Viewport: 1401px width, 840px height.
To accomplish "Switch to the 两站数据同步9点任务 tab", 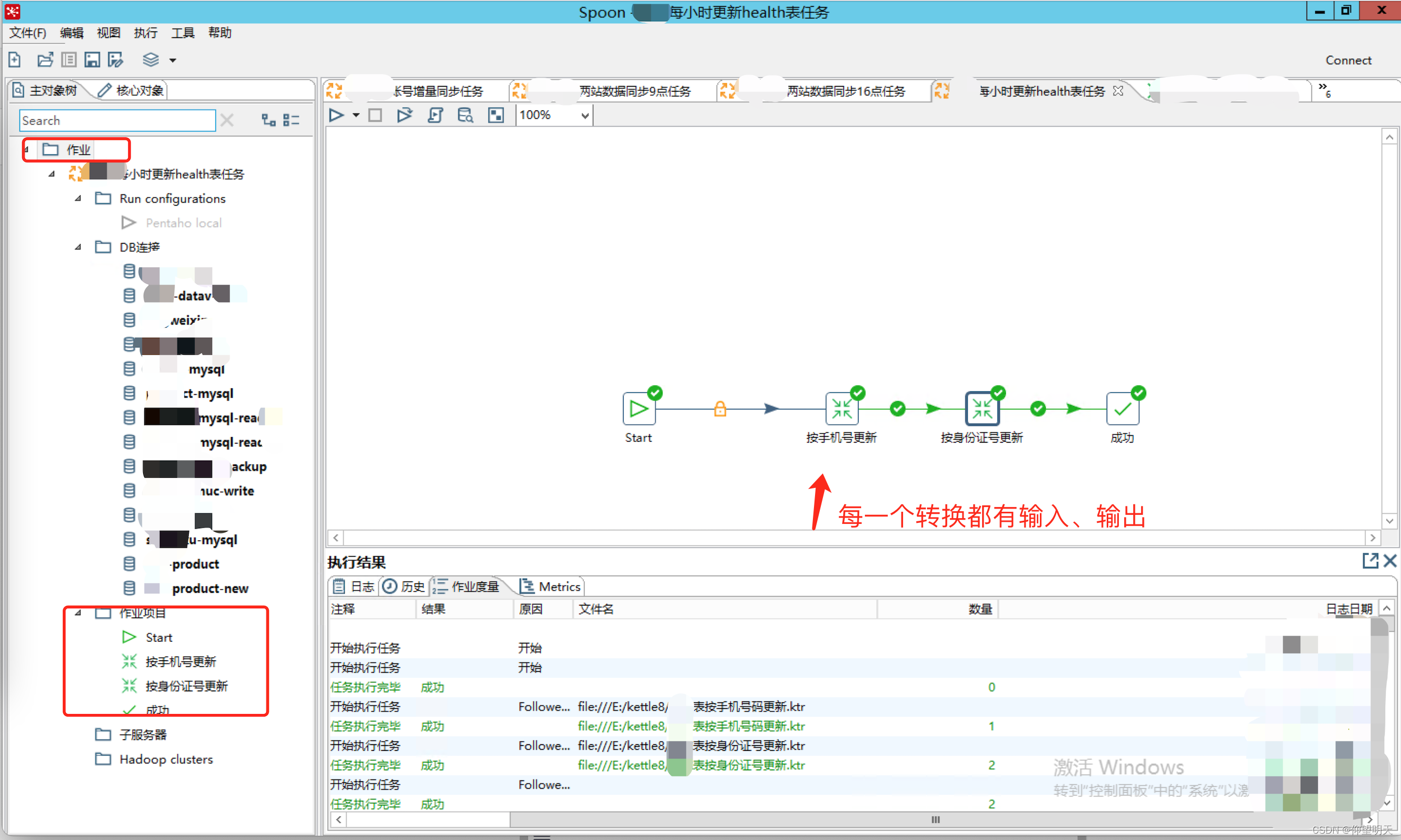I will click(x=635, y=91).
